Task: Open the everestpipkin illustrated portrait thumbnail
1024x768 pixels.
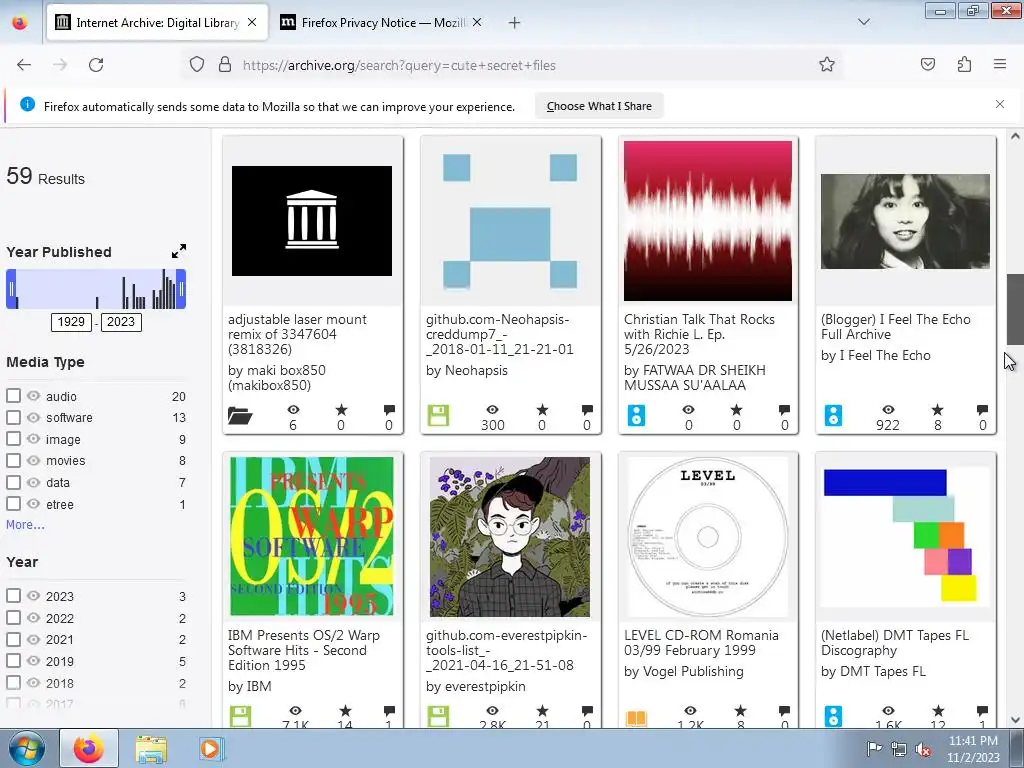Action: [x=509, y=536]
